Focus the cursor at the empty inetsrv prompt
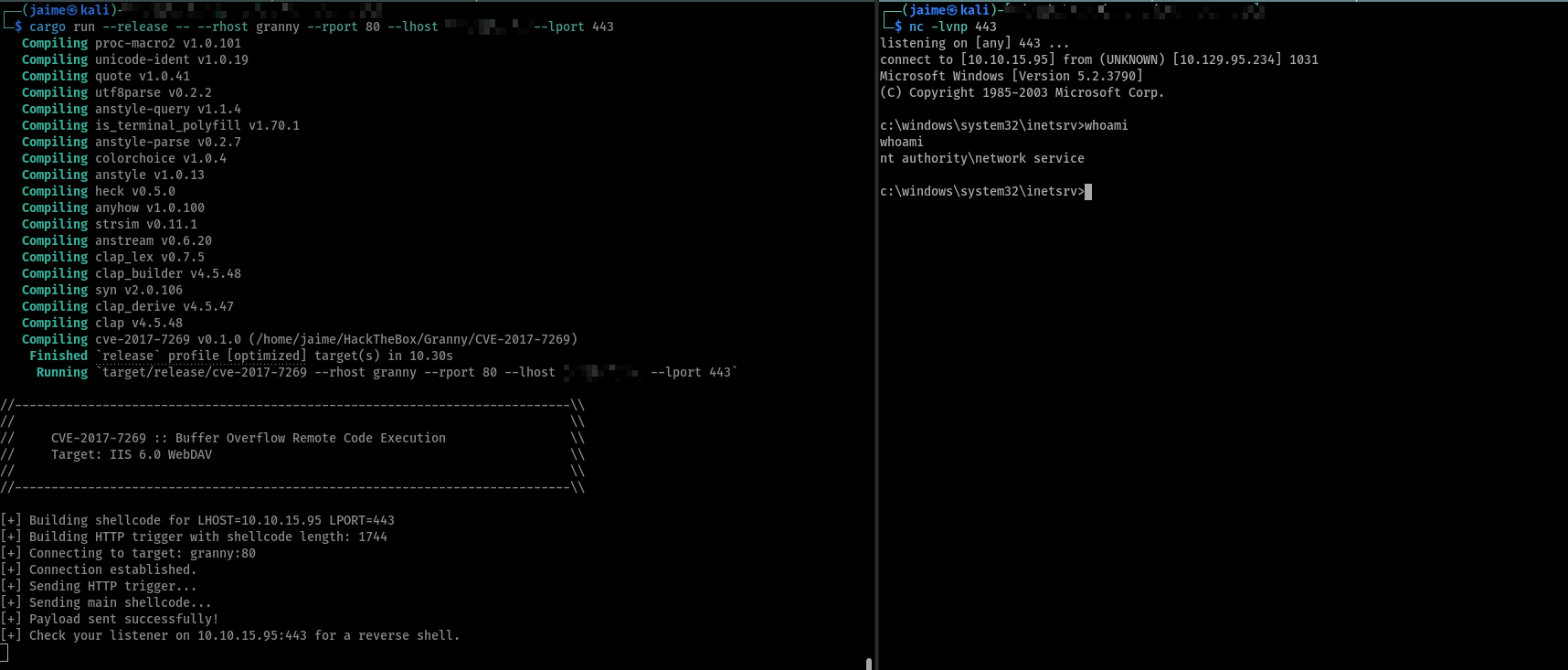This screenshot has width=1568, height=670. coord(1088,191)
